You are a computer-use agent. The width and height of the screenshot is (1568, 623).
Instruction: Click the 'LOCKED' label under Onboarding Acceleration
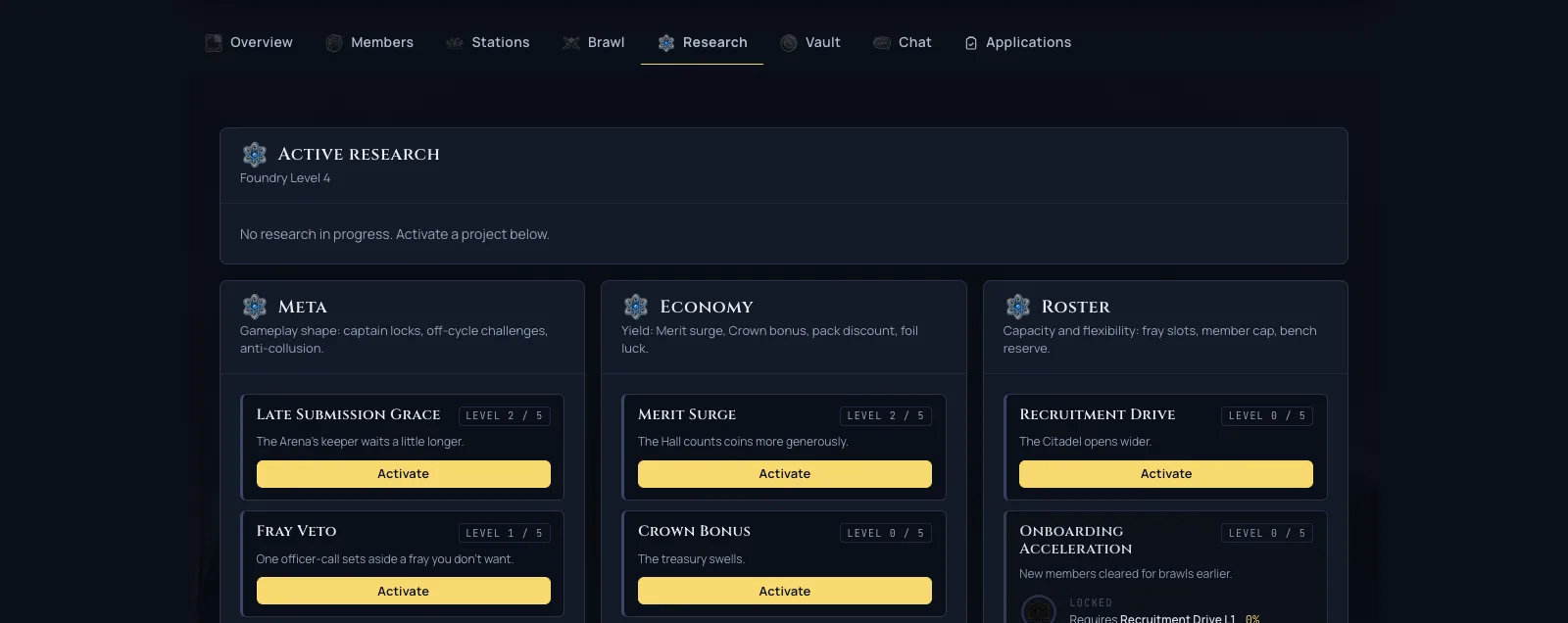click(x=1091, y=603)
